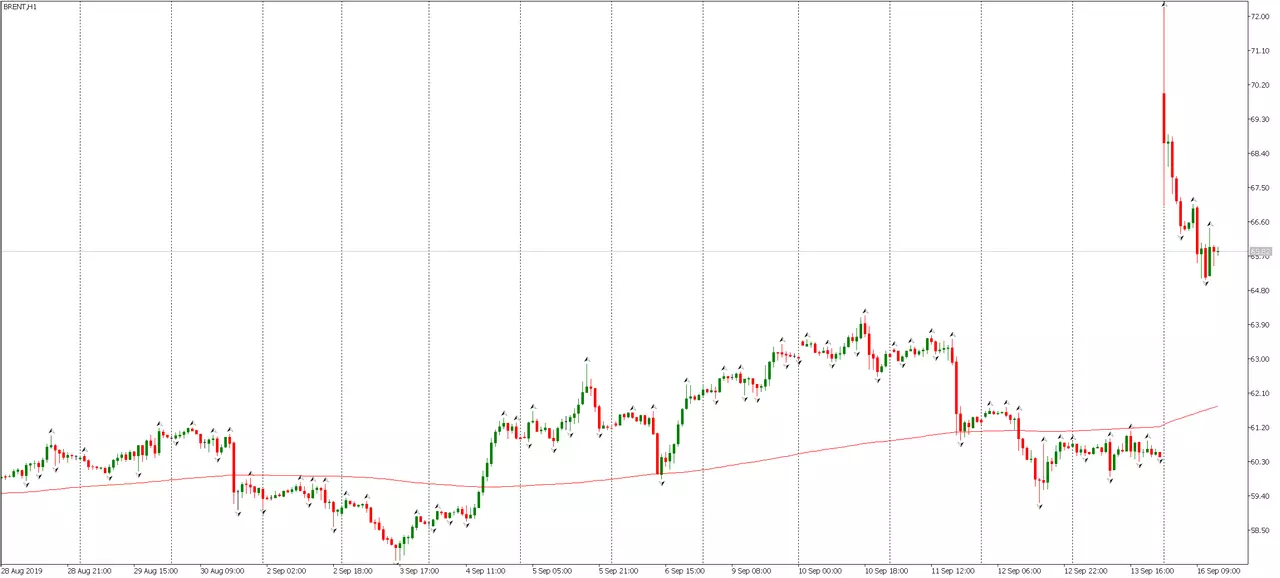The height and width of the screenshot is (578, 1280).
Task: Click the 66.60 price axis label
Action: [x=1260, y=222]
